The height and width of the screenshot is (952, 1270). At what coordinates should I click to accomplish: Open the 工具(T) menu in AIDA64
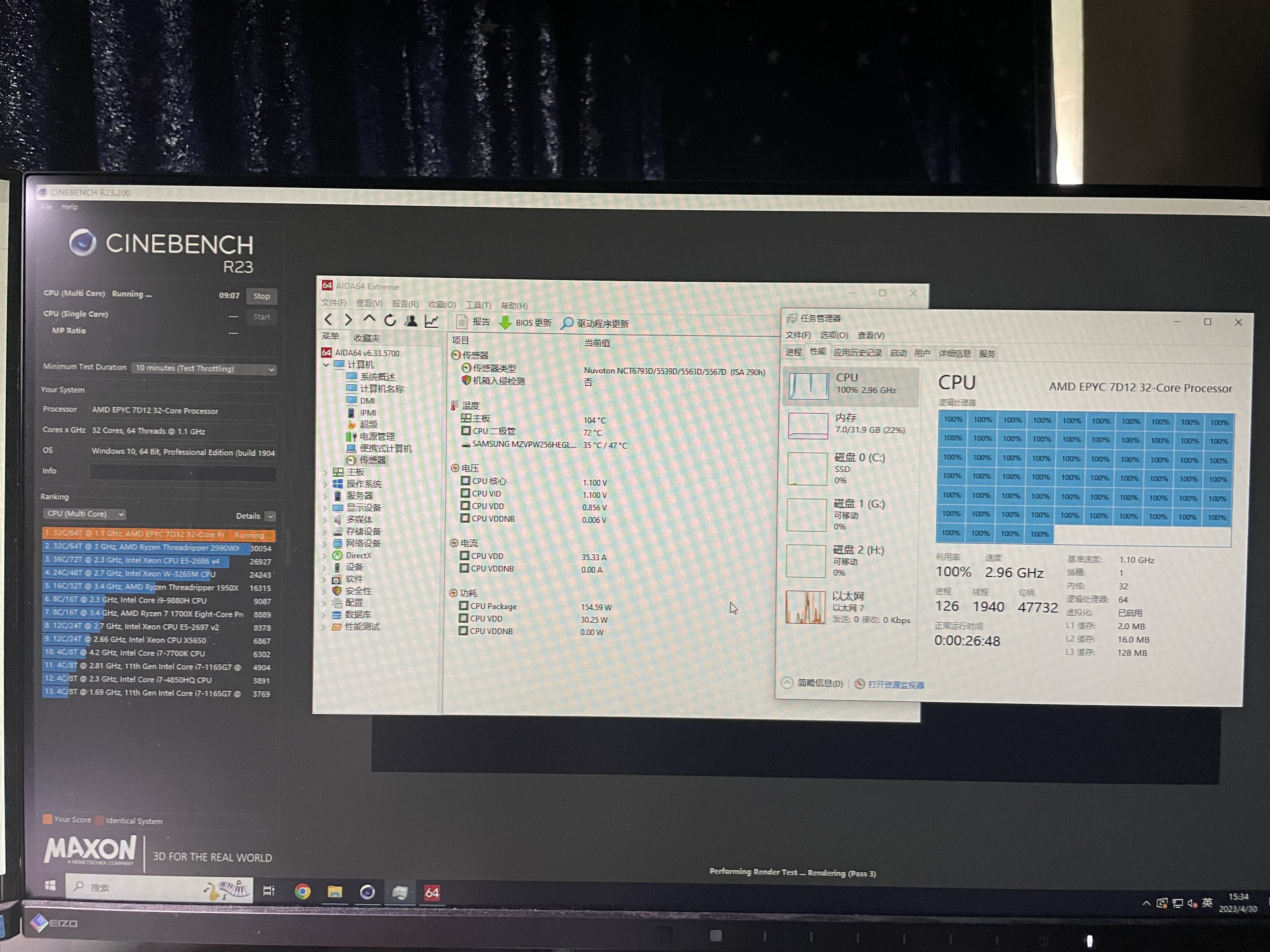[x=478, y=305]
